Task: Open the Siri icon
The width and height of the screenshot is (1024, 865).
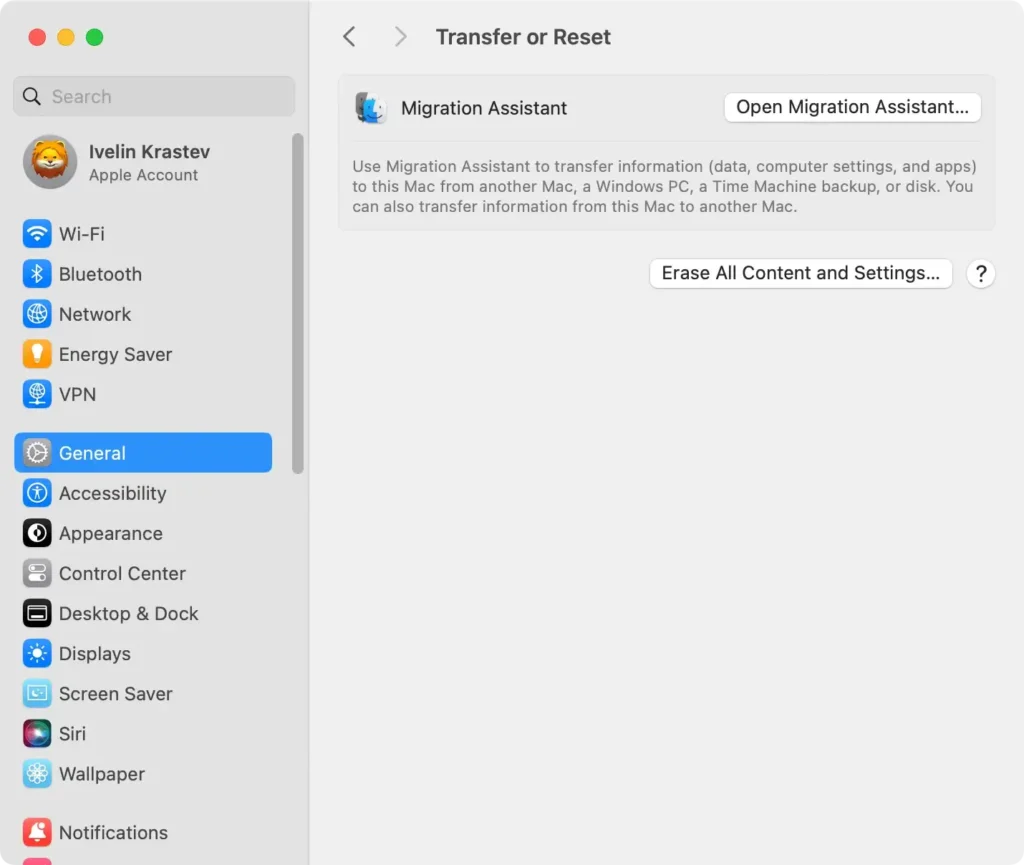Action: tap(37, 734)
